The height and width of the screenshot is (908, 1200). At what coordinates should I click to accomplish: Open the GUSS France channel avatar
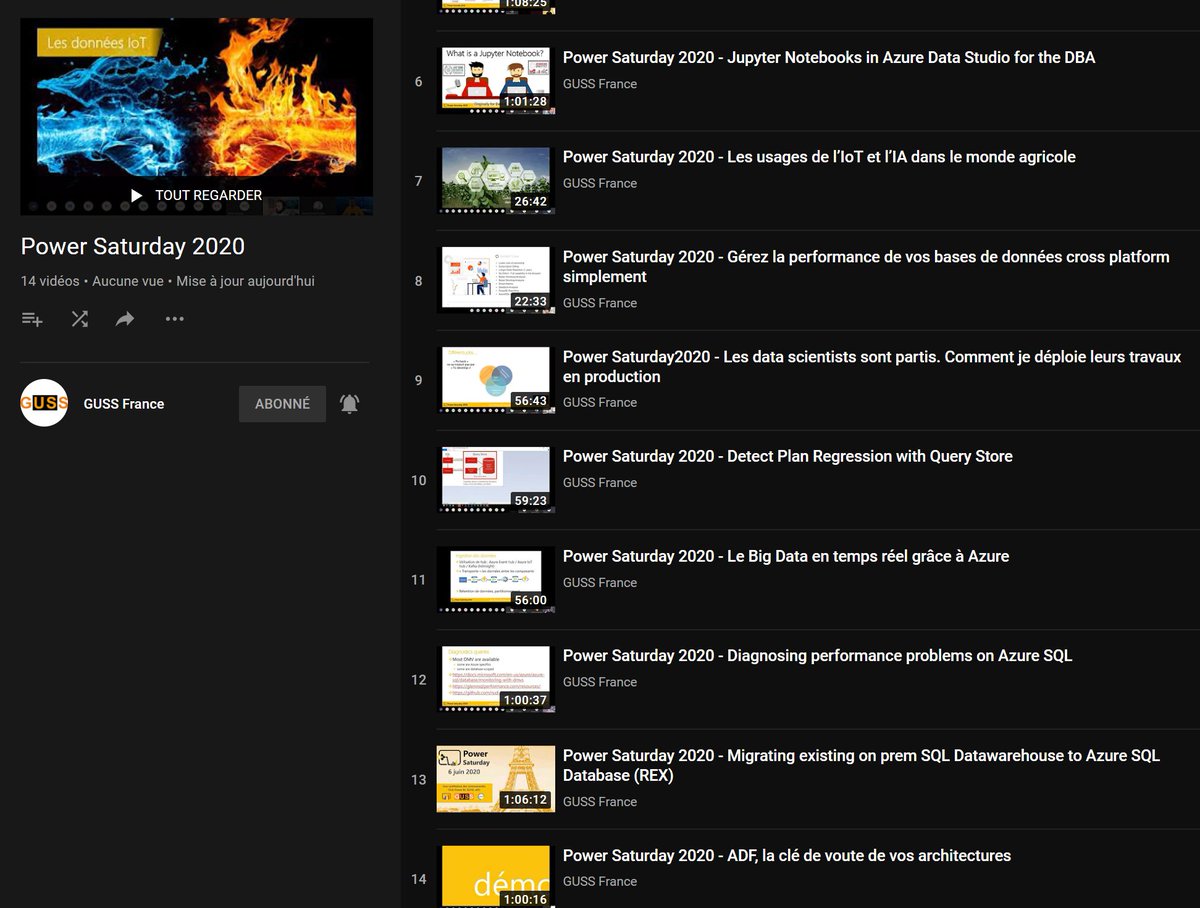click(x=44, y=403)
